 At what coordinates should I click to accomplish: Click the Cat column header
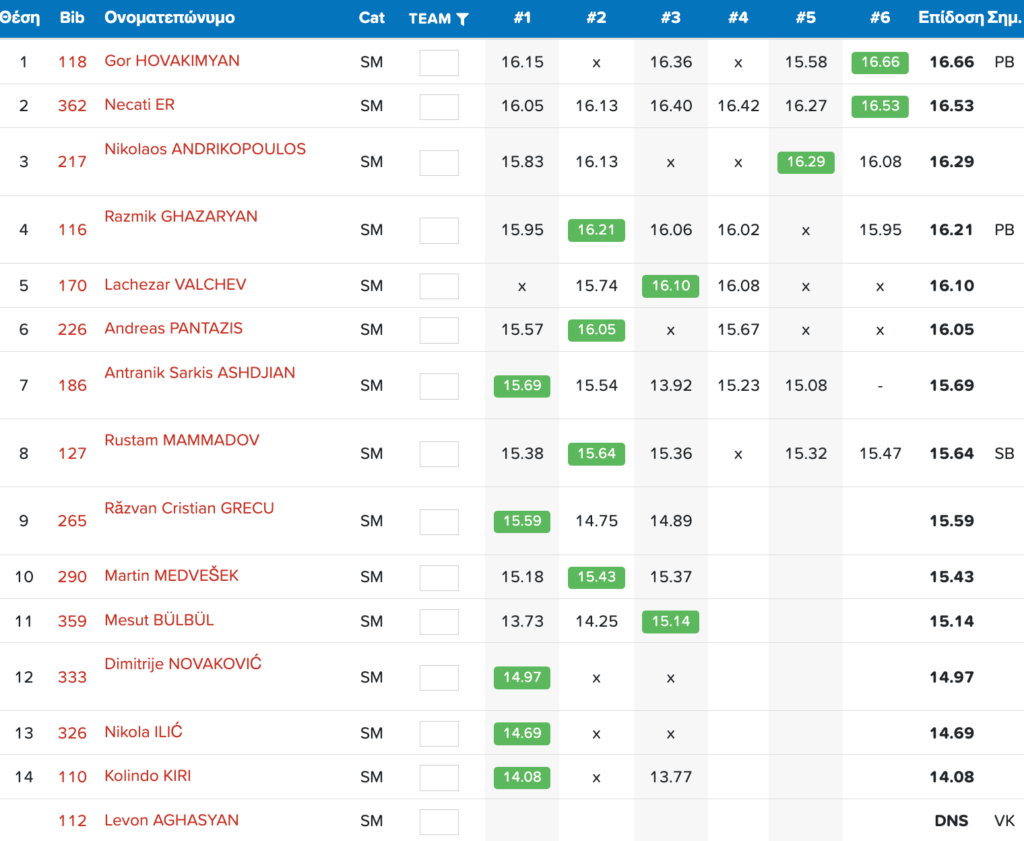371,18
